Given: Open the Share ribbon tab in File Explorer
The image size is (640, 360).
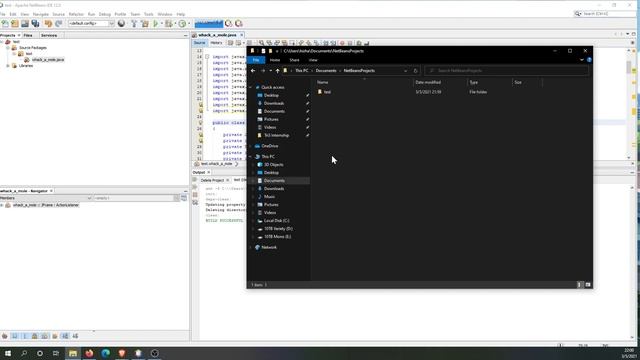Looking at the screenshot, I should pyautogui.click(x=294, y=60).
